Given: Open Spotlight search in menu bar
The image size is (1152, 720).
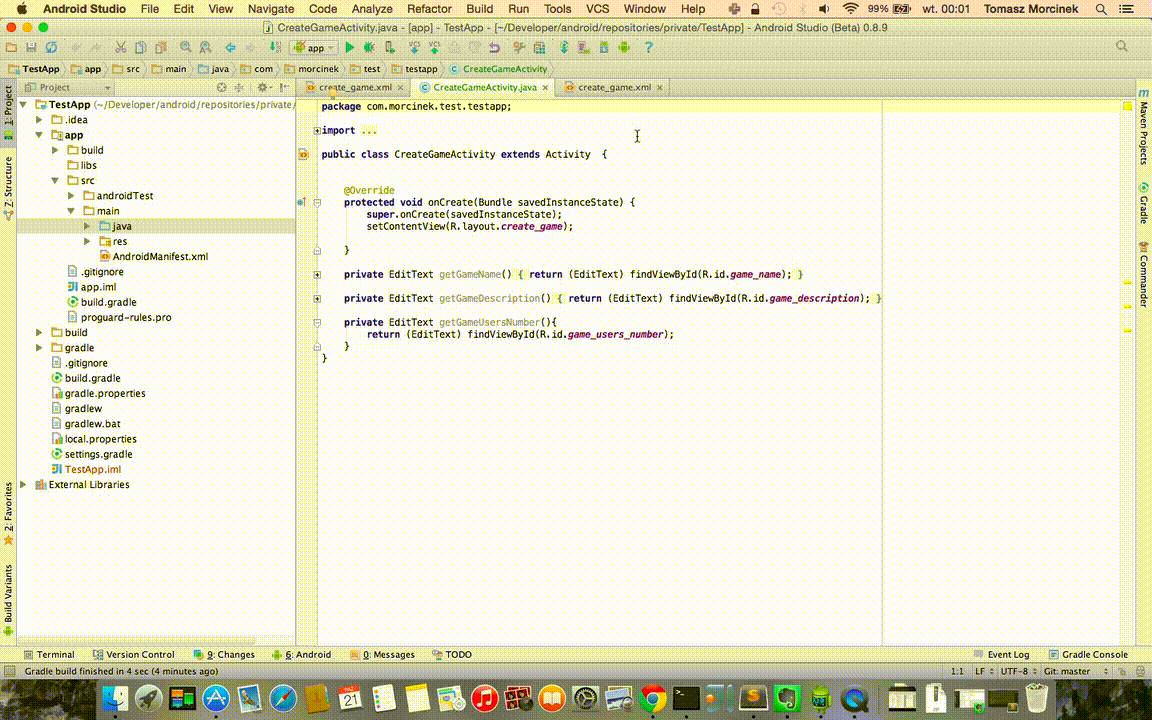Looking at the screenshot, I should pos(1102,9).
